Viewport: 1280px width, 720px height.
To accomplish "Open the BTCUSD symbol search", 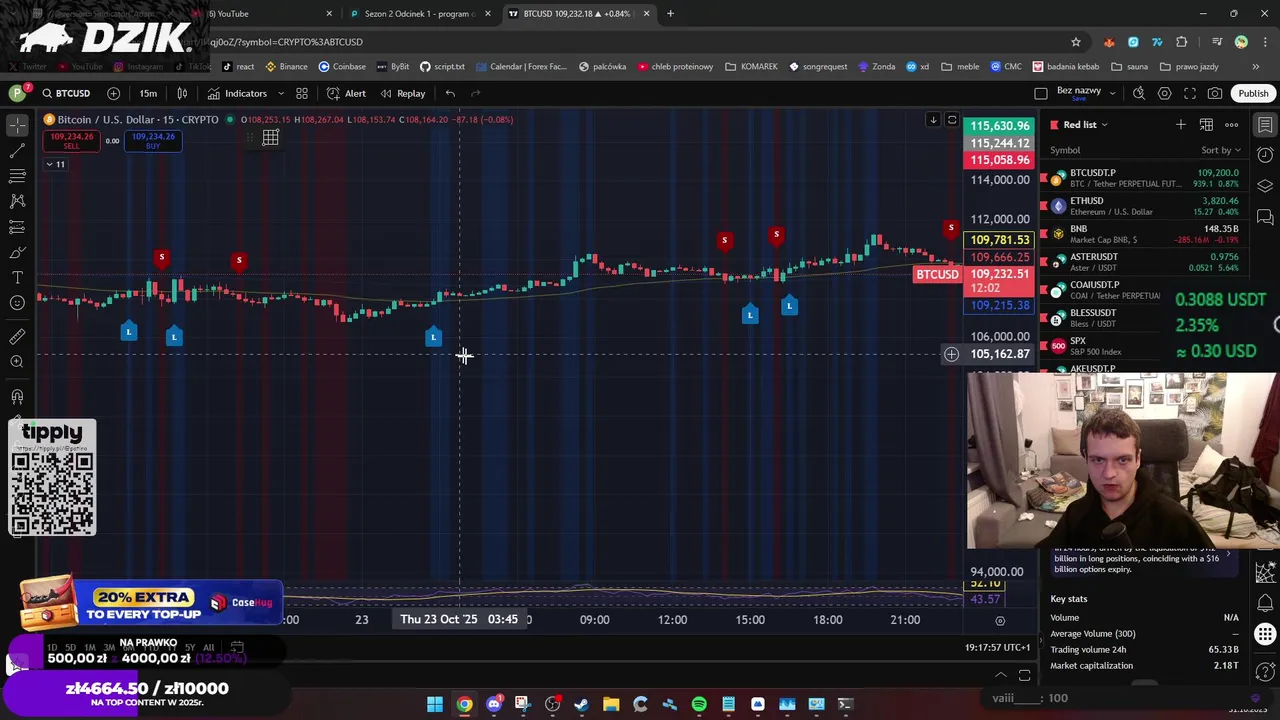I will pos(65,93).
